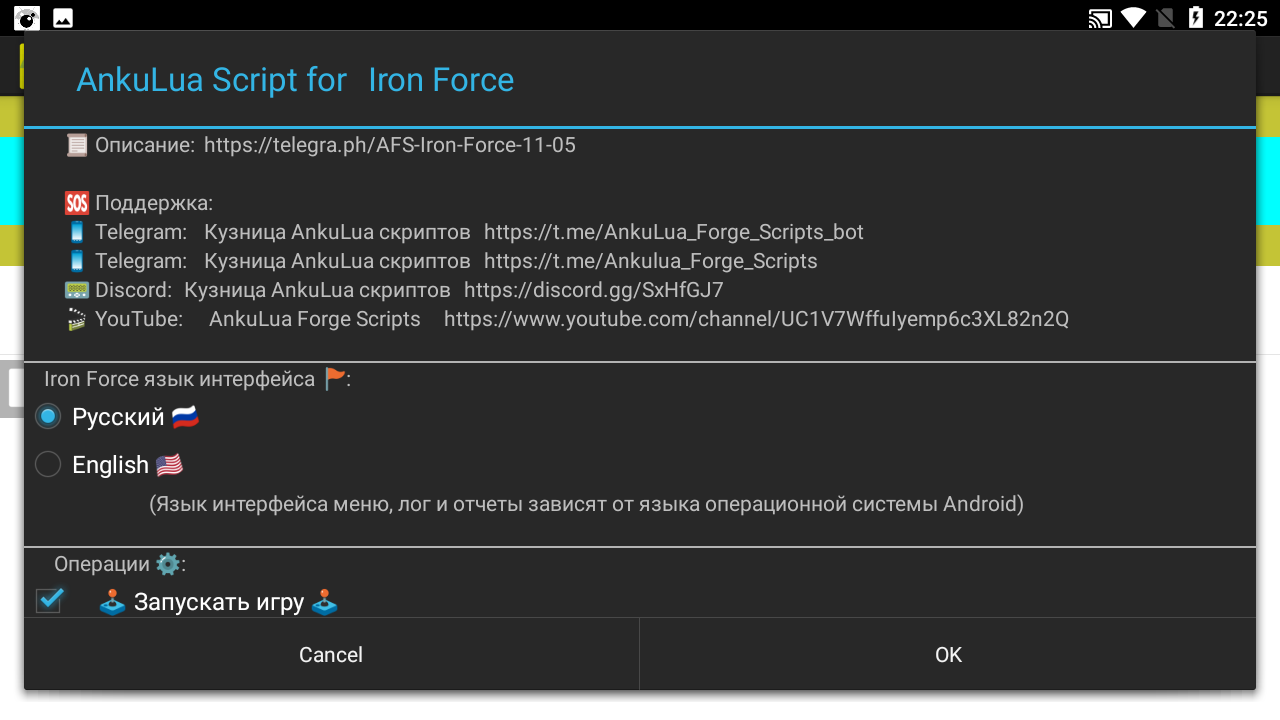Select the English language radio button
This screenshot has height=720, width=1280.
pos(48,465)
